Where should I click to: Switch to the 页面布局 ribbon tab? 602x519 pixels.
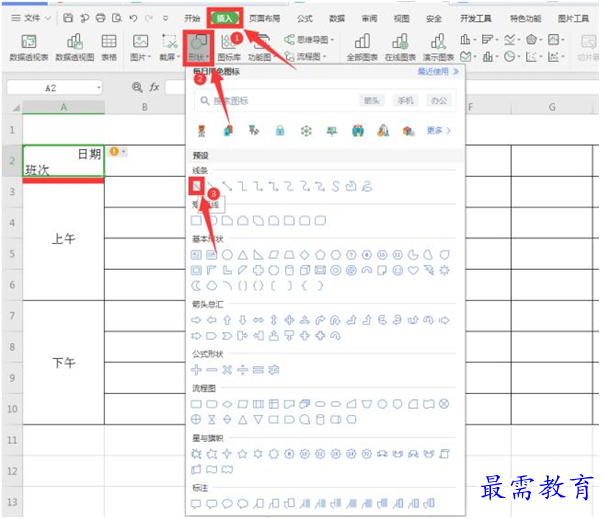point(264,18)
